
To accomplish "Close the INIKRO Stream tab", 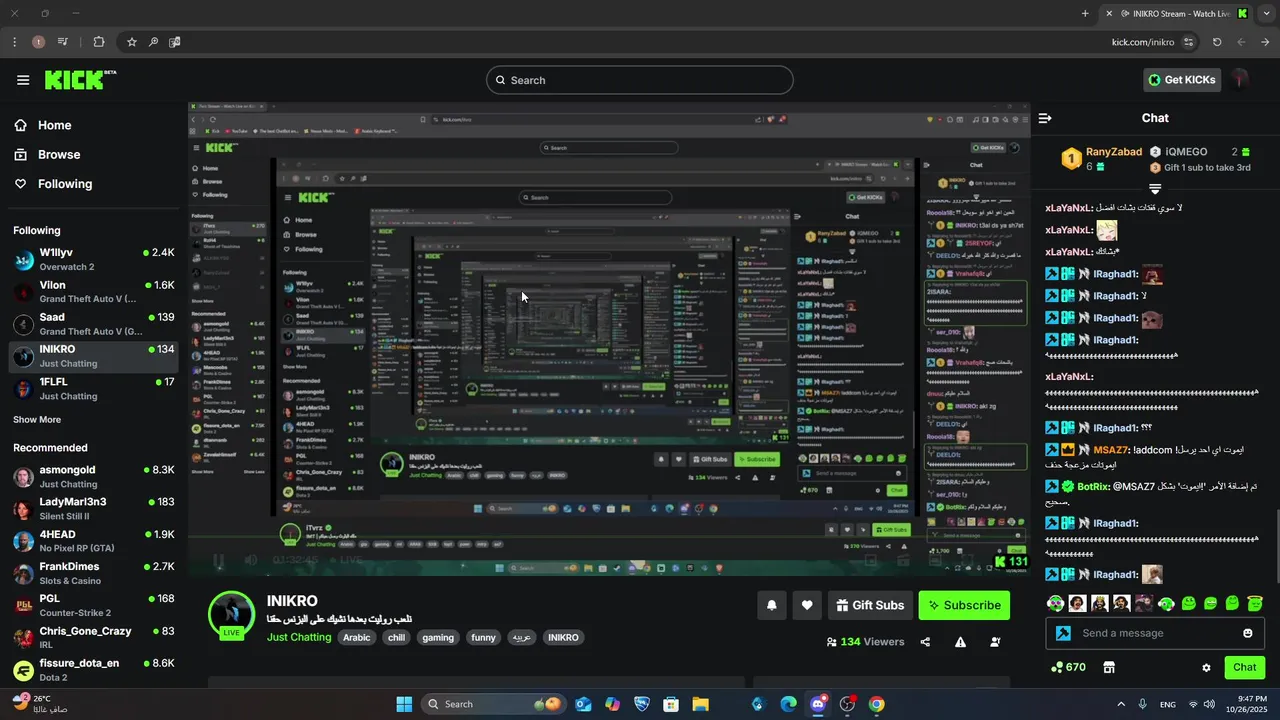I will [x=1109, y=14].
